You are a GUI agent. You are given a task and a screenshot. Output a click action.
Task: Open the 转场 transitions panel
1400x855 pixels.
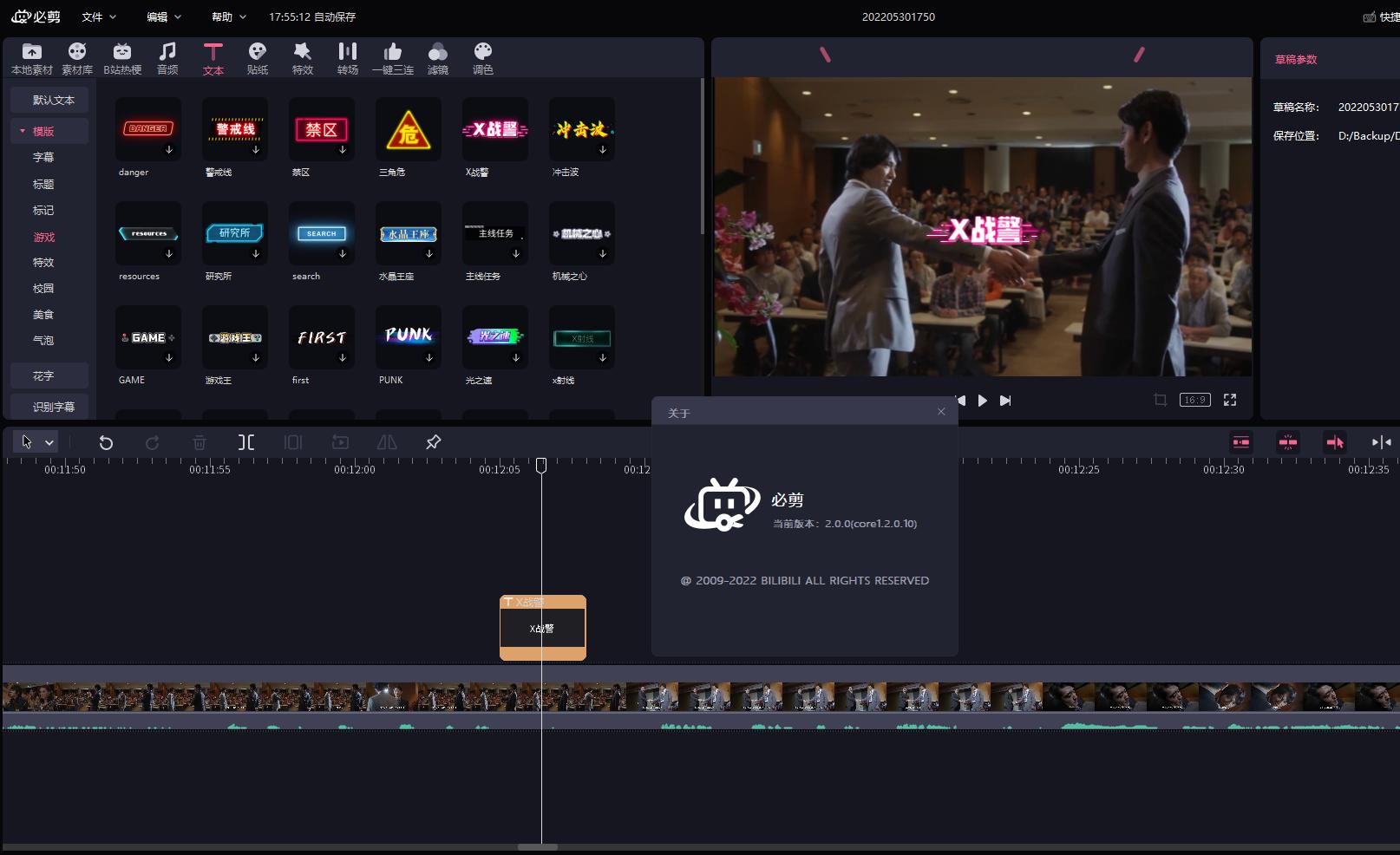(348, 58)
